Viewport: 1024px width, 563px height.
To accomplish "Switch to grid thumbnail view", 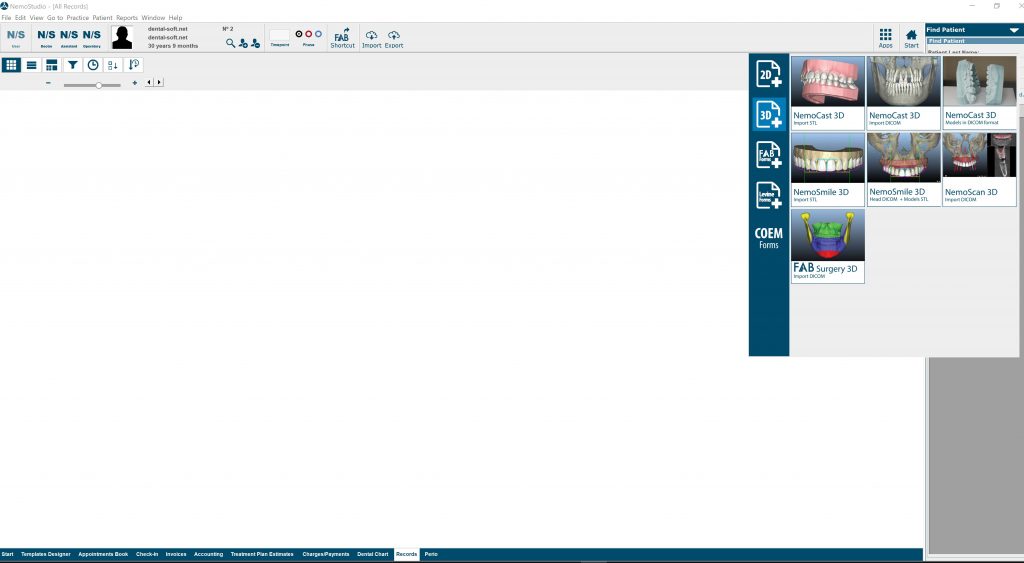I will pyautogui.click(x=11, y=65).
